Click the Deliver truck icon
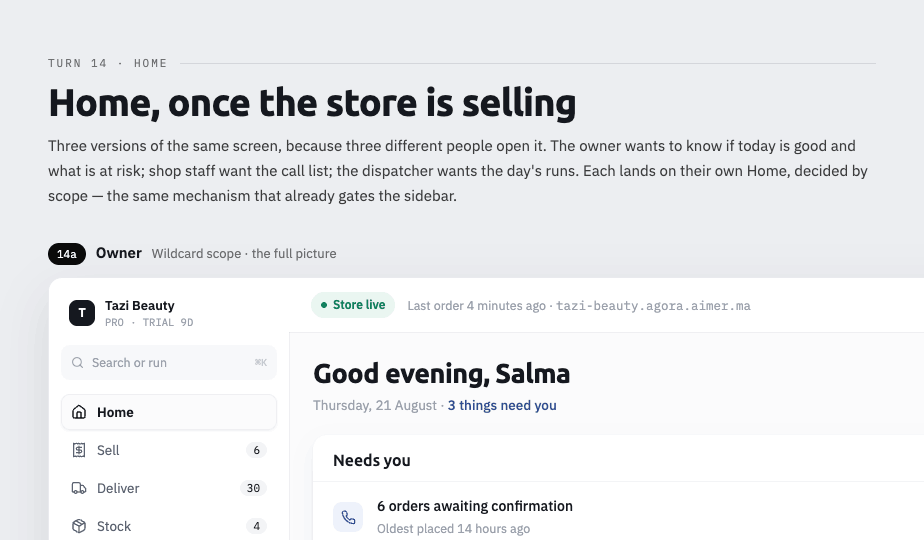Image resolution: width=924 pixels, height=540 pixels. coord(79,488)
